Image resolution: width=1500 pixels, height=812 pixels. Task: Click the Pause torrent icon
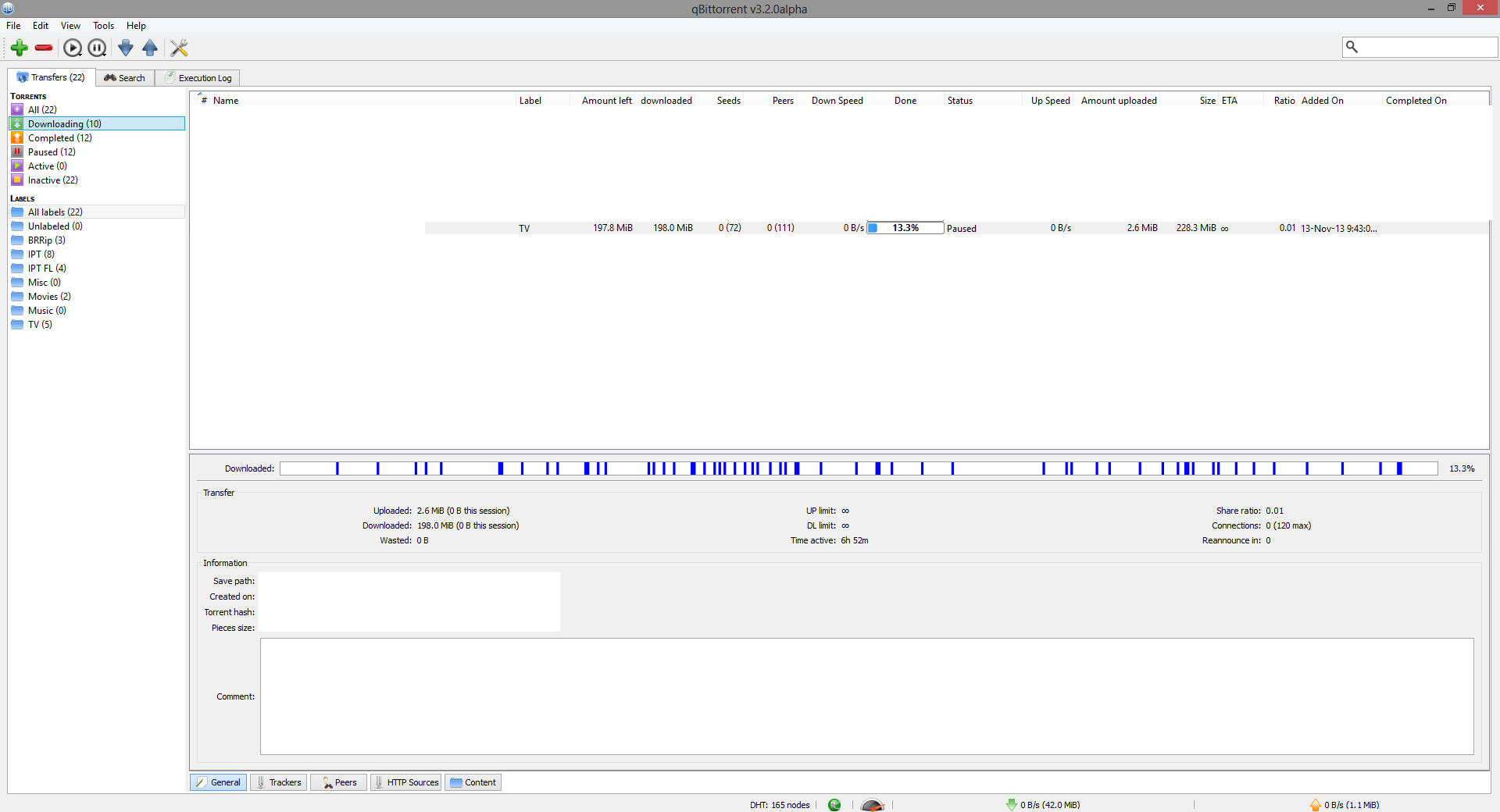pos(97,48)
